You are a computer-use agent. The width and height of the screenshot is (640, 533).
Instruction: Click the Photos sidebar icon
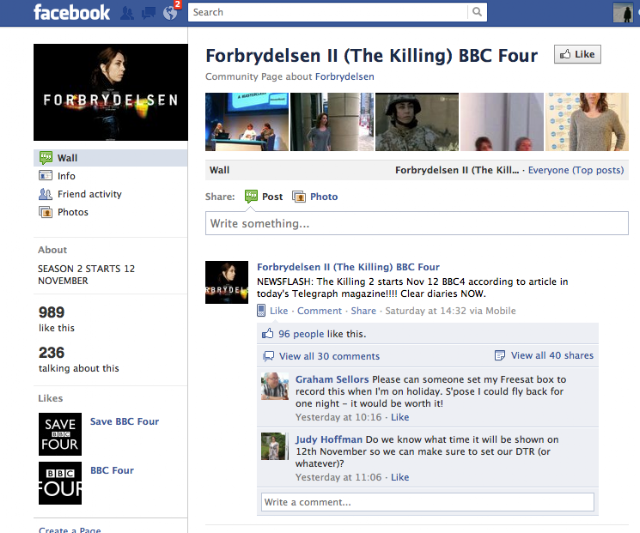click(45, 212)
